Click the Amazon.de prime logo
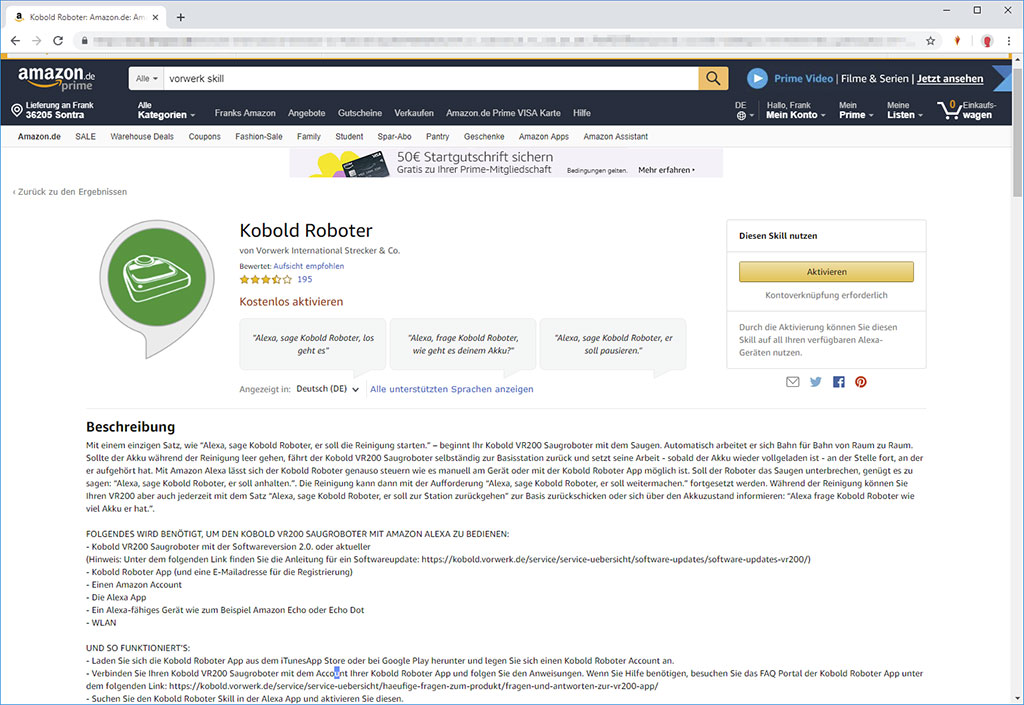The height and width of the screenshot is (705, 1024). pyautogui.click(x=56, y=78)
